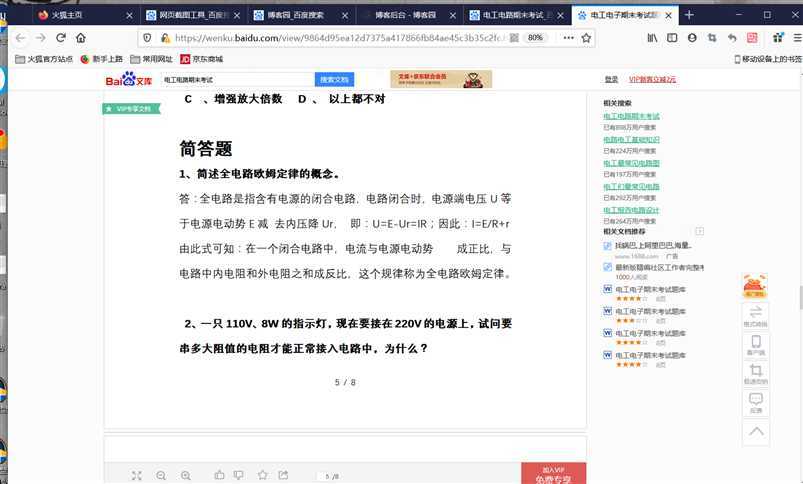Click the feedback chat icon in floating sidebar

(x=755, y=402)
